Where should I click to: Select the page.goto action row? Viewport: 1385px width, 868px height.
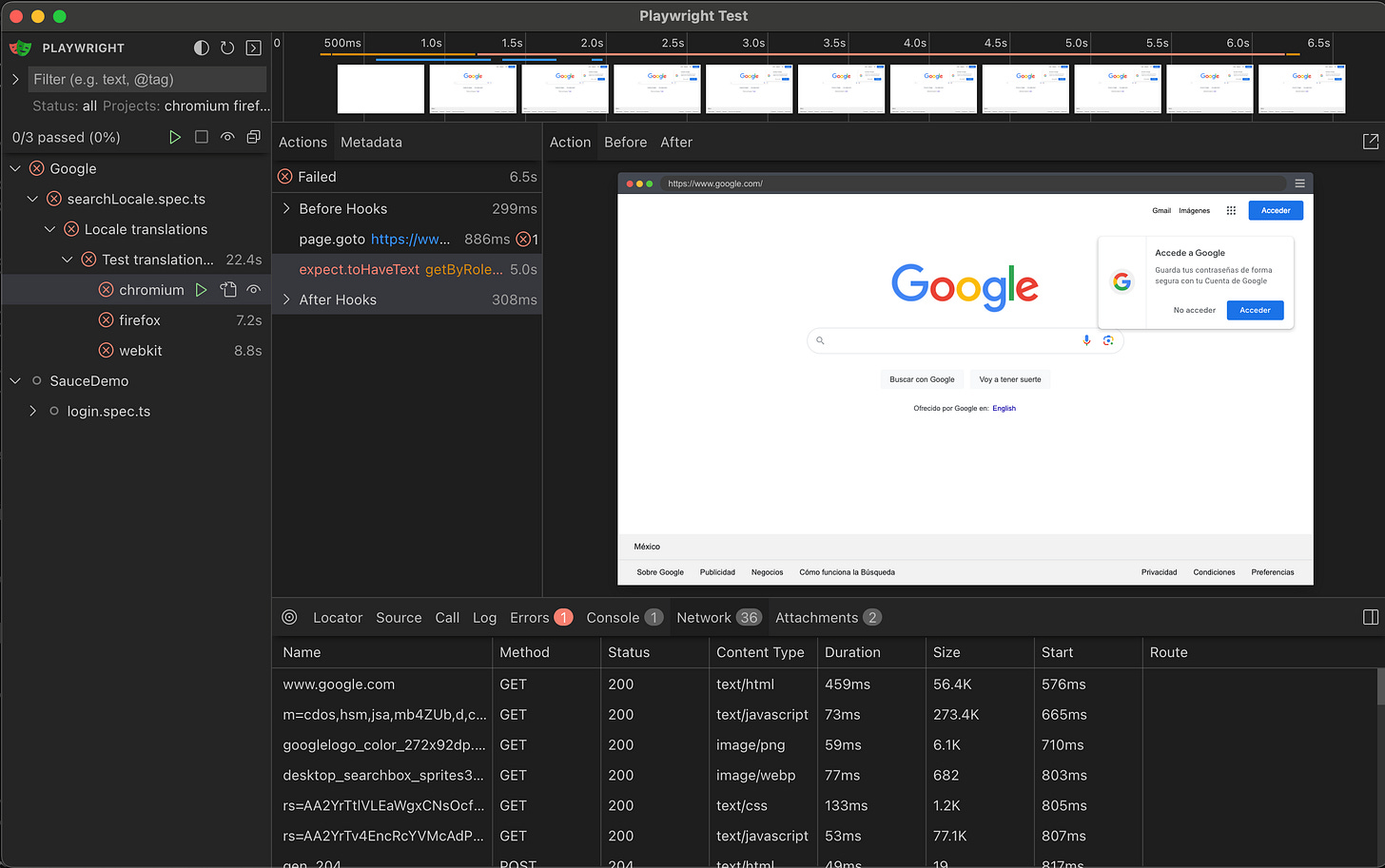(407, 239)
